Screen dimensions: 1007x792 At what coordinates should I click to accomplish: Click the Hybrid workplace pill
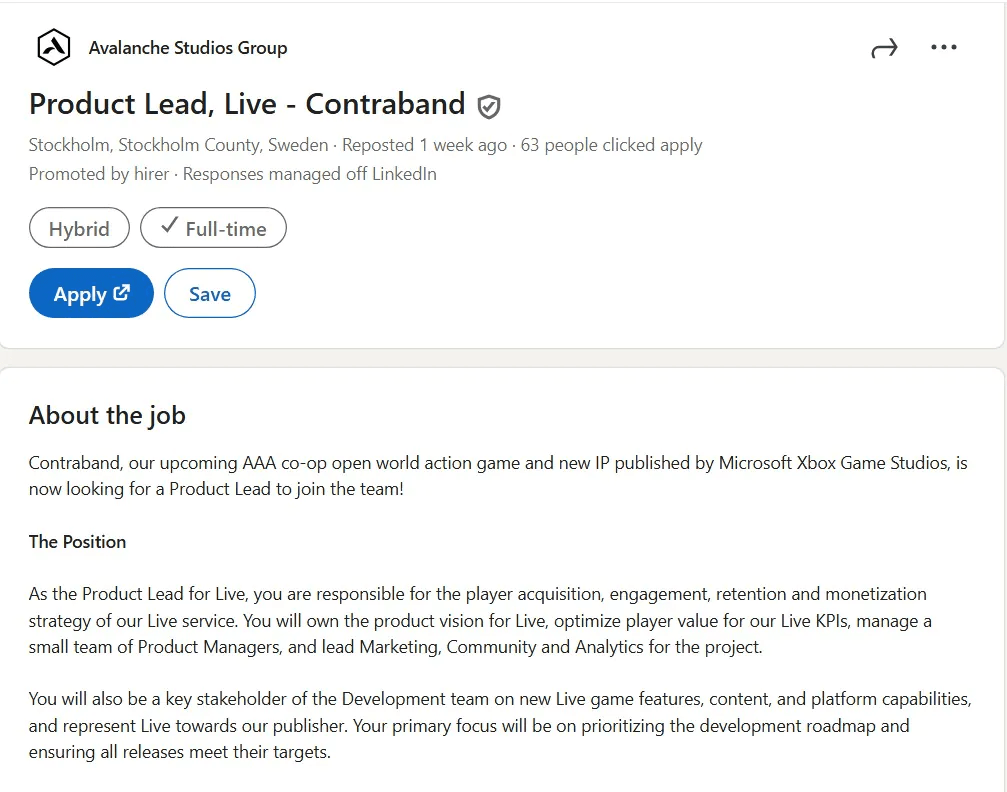click(x=79, y=228)
